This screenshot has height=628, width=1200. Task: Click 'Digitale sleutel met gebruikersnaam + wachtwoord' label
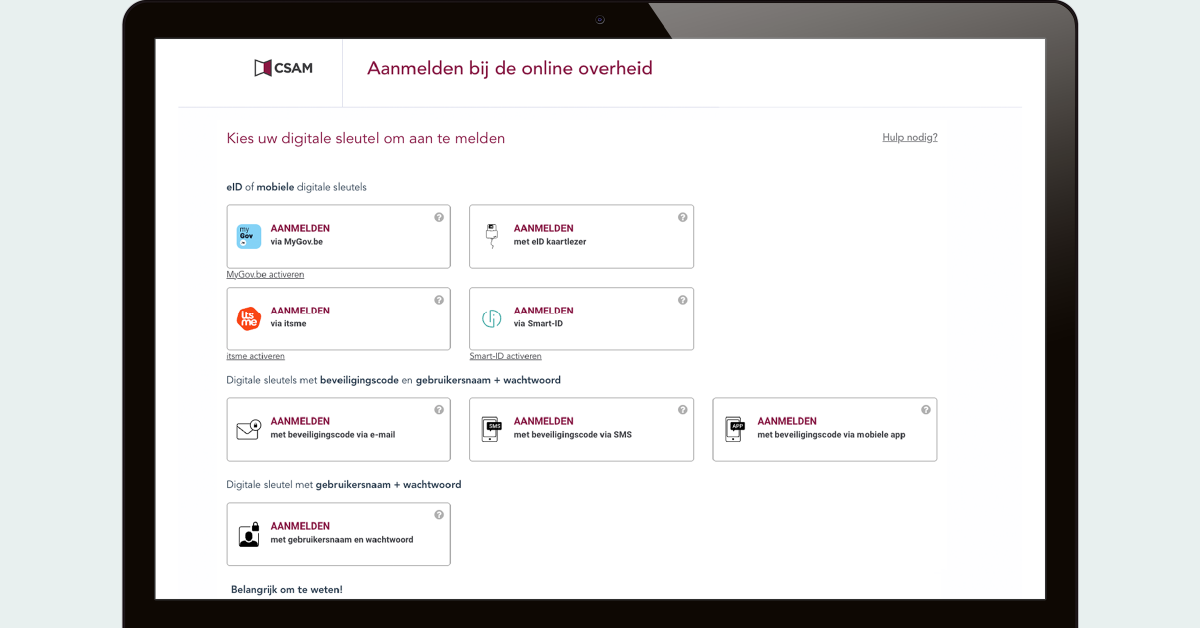344,485
